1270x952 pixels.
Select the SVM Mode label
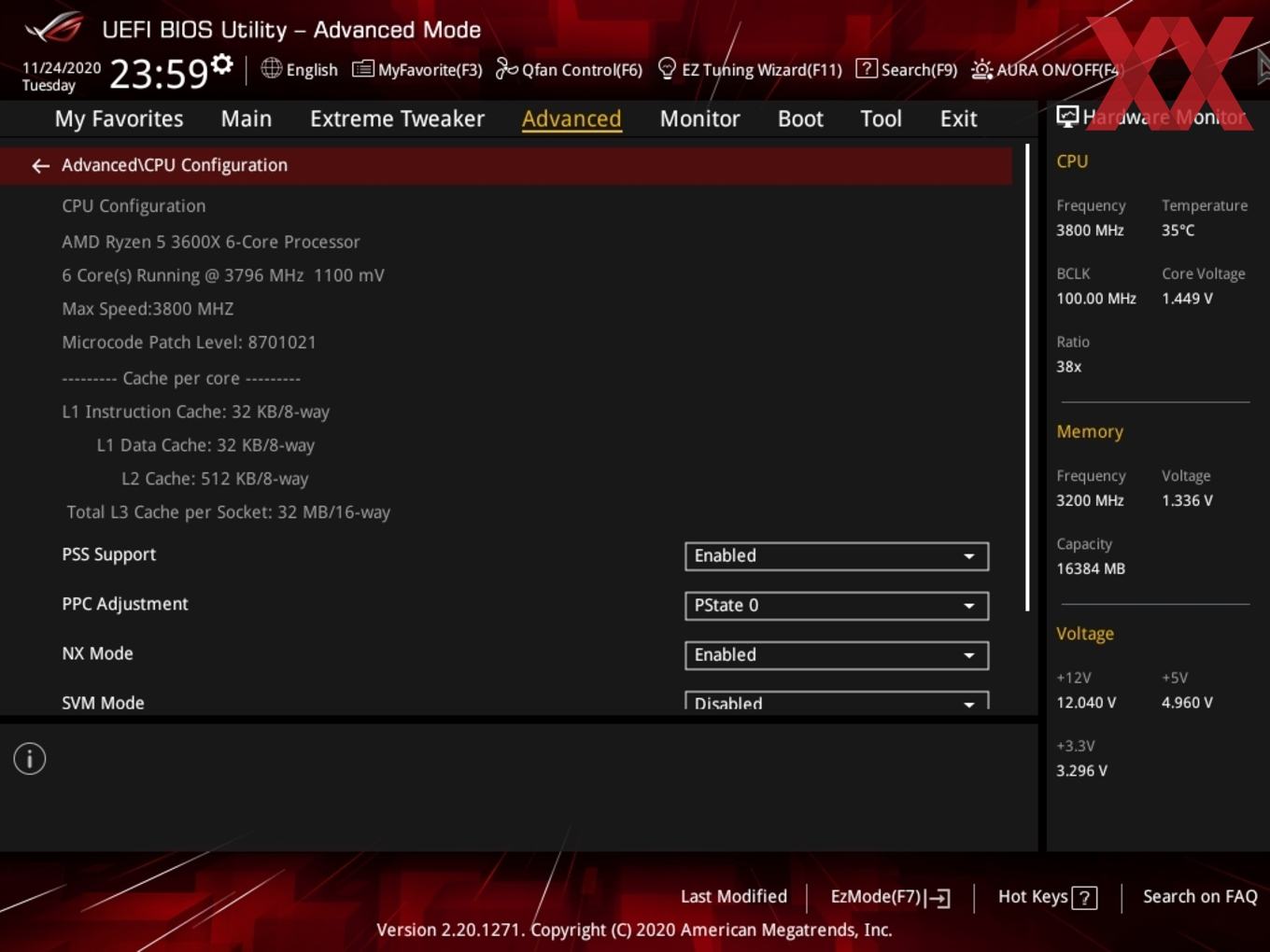pyautogui.click(x=103, y=703)
